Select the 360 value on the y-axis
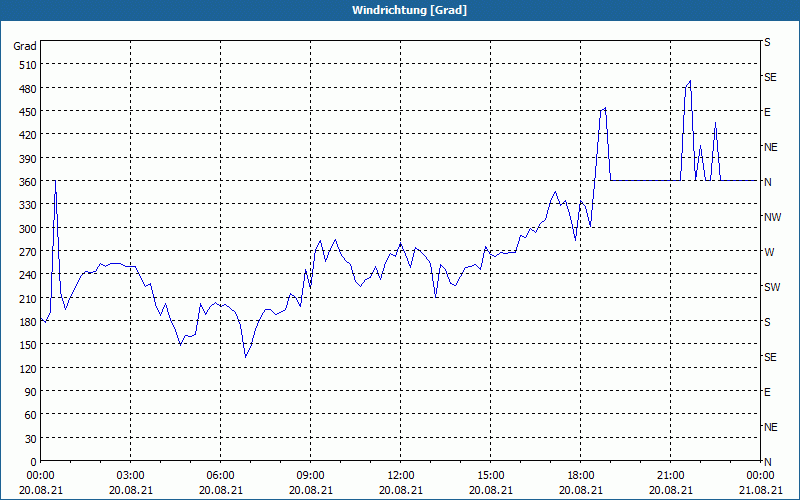The height and width of the screenshot is (500, 800). (x=25, y=181)
